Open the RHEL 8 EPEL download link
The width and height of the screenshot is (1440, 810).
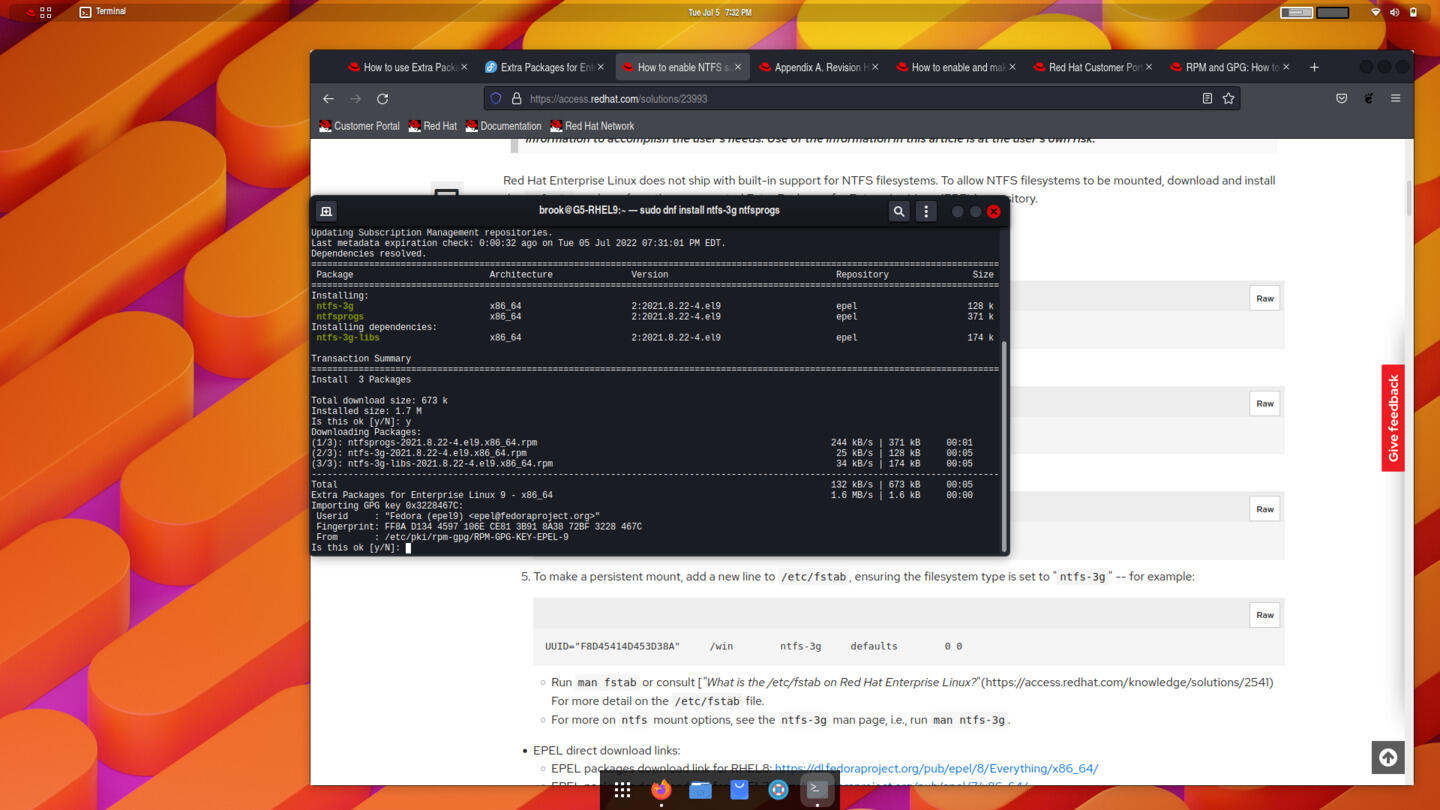click(936, 769)
